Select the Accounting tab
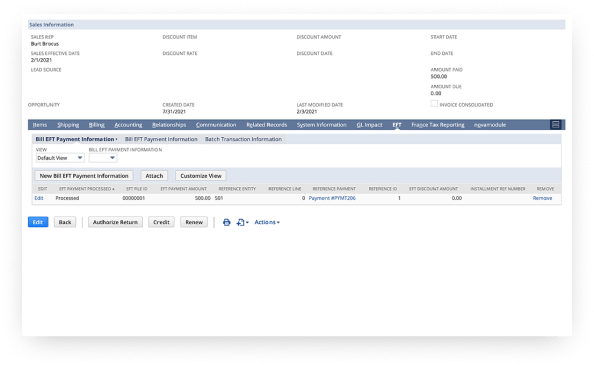This screenshot has height=367, width=594. [x=128, y=125]
